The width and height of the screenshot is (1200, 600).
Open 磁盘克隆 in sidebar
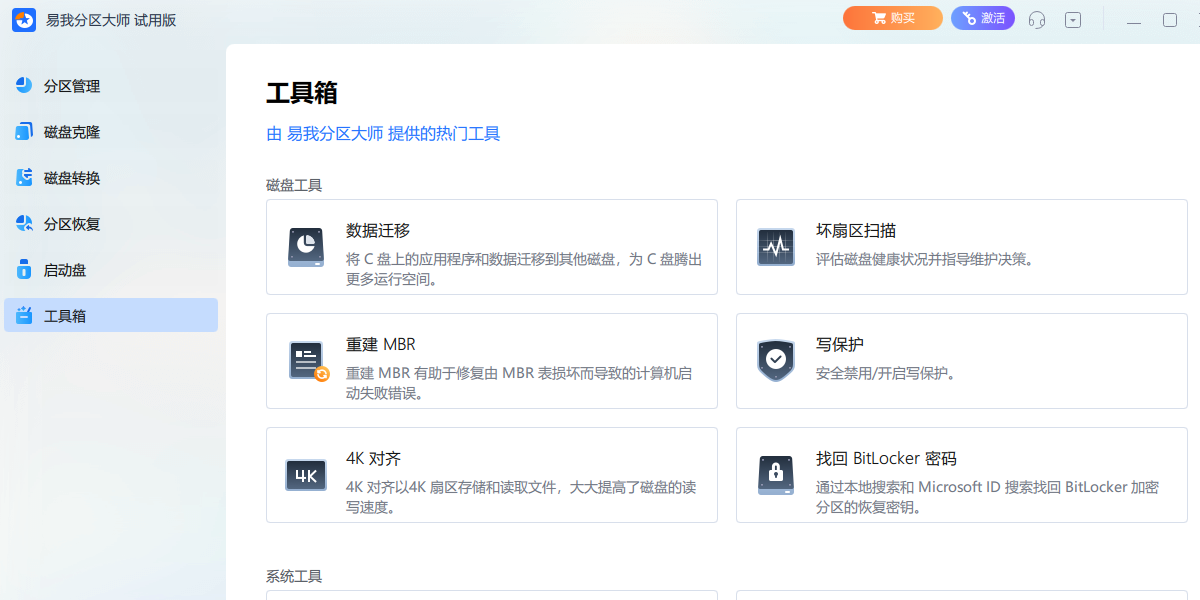[111, 132]
